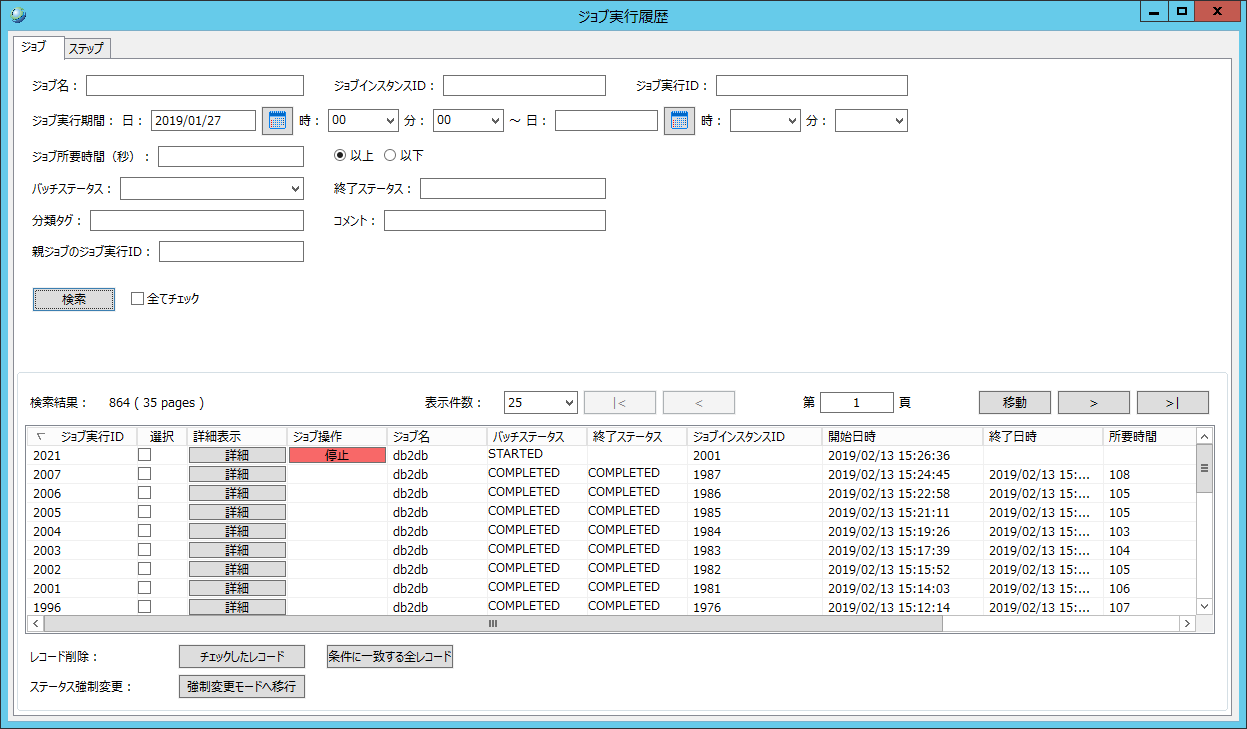
Task: Go to next page of results
Action: [1093, 402]
